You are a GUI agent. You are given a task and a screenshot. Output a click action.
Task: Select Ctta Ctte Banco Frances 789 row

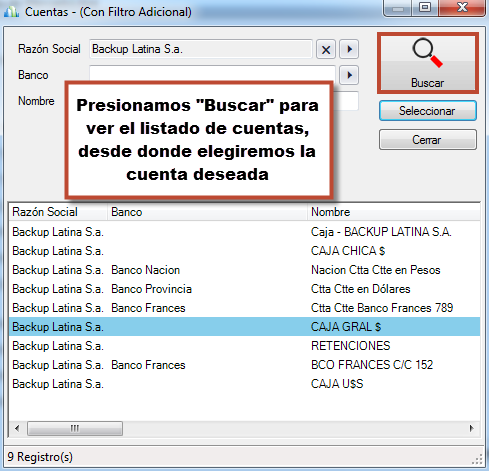pos(245,308)
